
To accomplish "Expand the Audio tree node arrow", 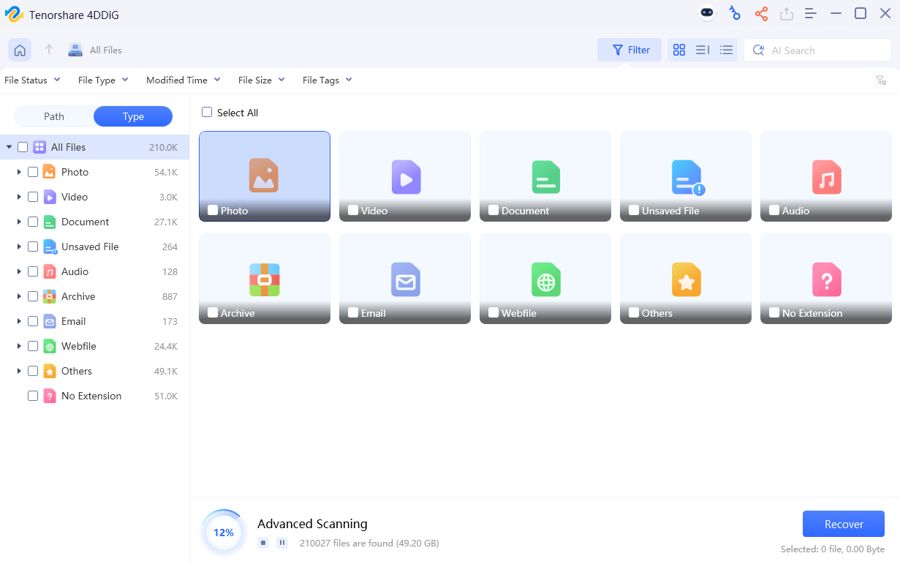I will coord(19,271).
